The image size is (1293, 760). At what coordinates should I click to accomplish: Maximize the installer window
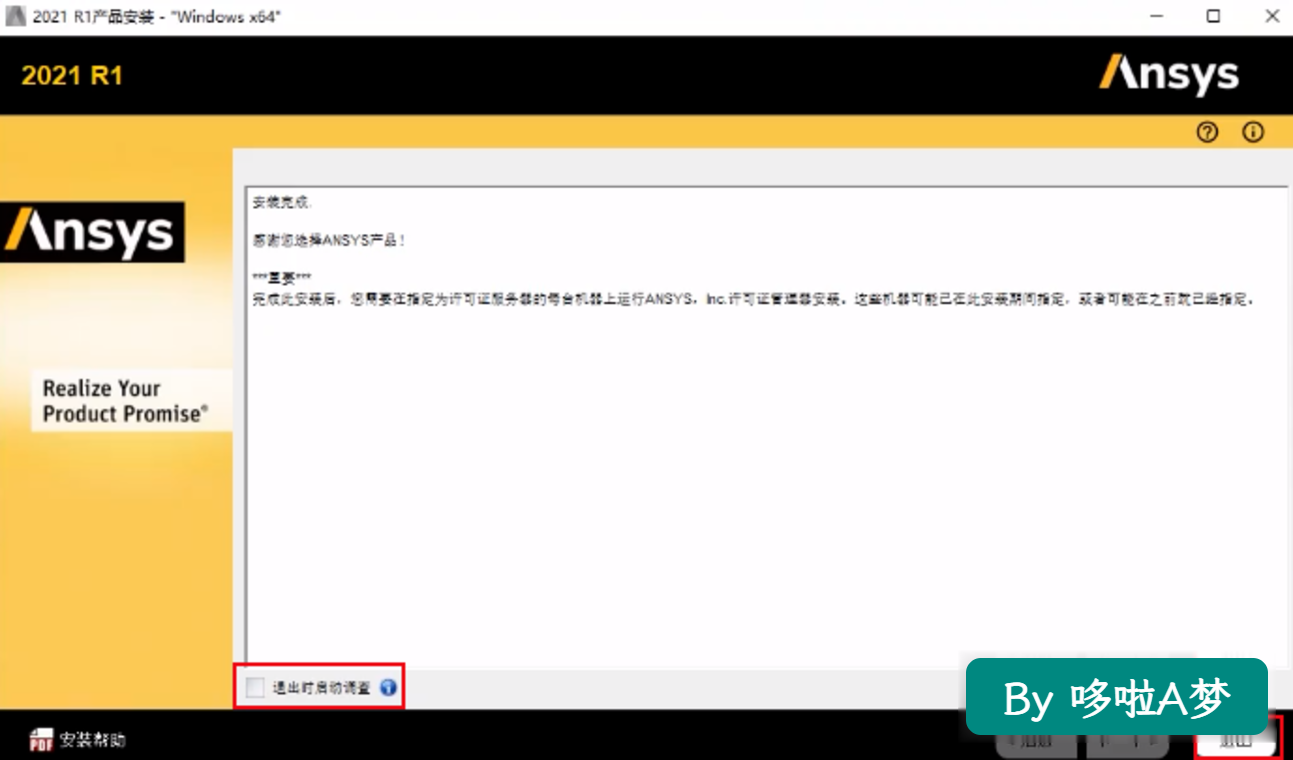(1213, 17)
